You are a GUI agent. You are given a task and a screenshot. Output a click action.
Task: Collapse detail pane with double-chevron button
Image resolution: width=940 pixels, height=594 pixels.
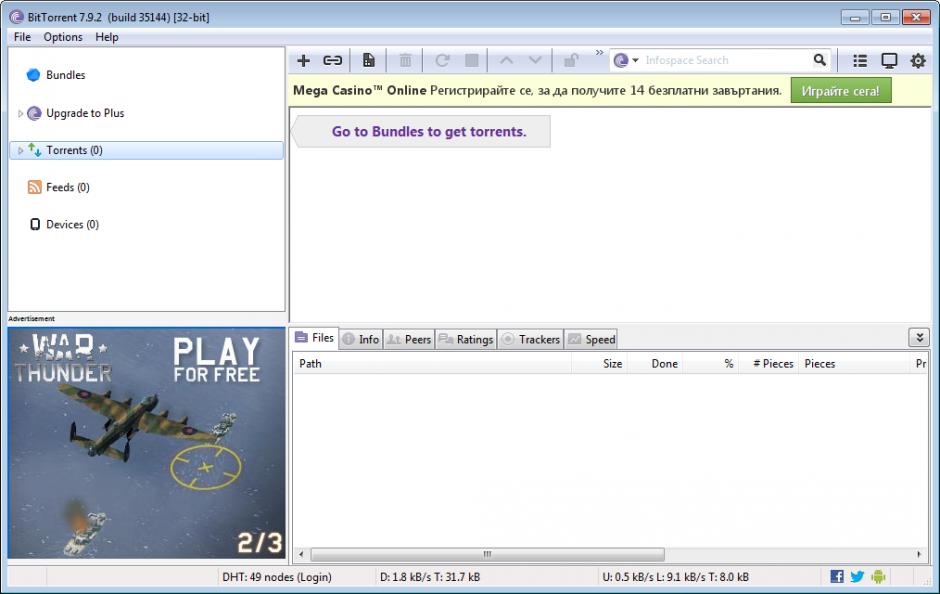[x=919, y=337]
